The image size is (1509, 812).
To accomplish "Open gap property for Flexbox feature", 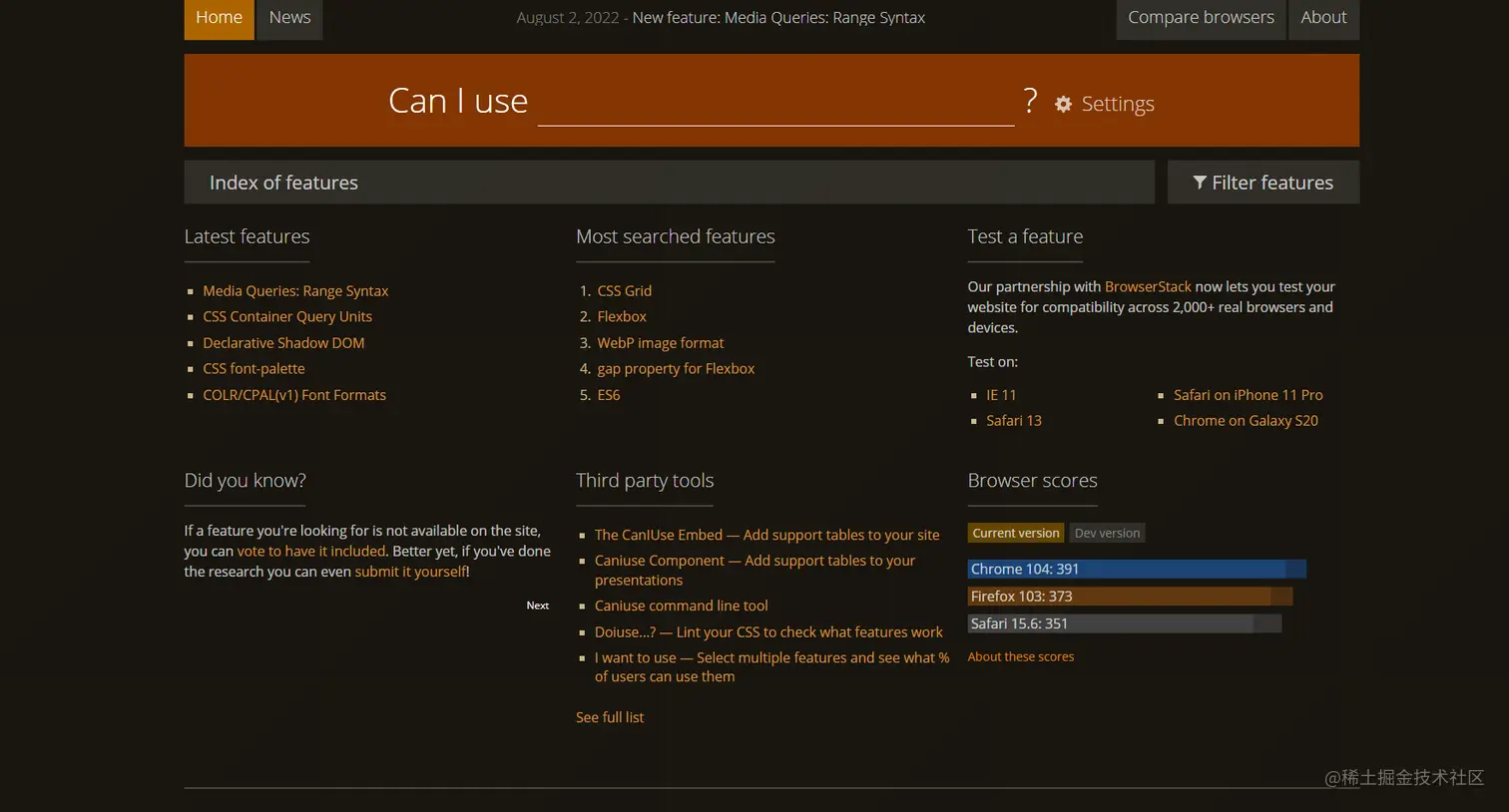I will [x=676, y=369].
